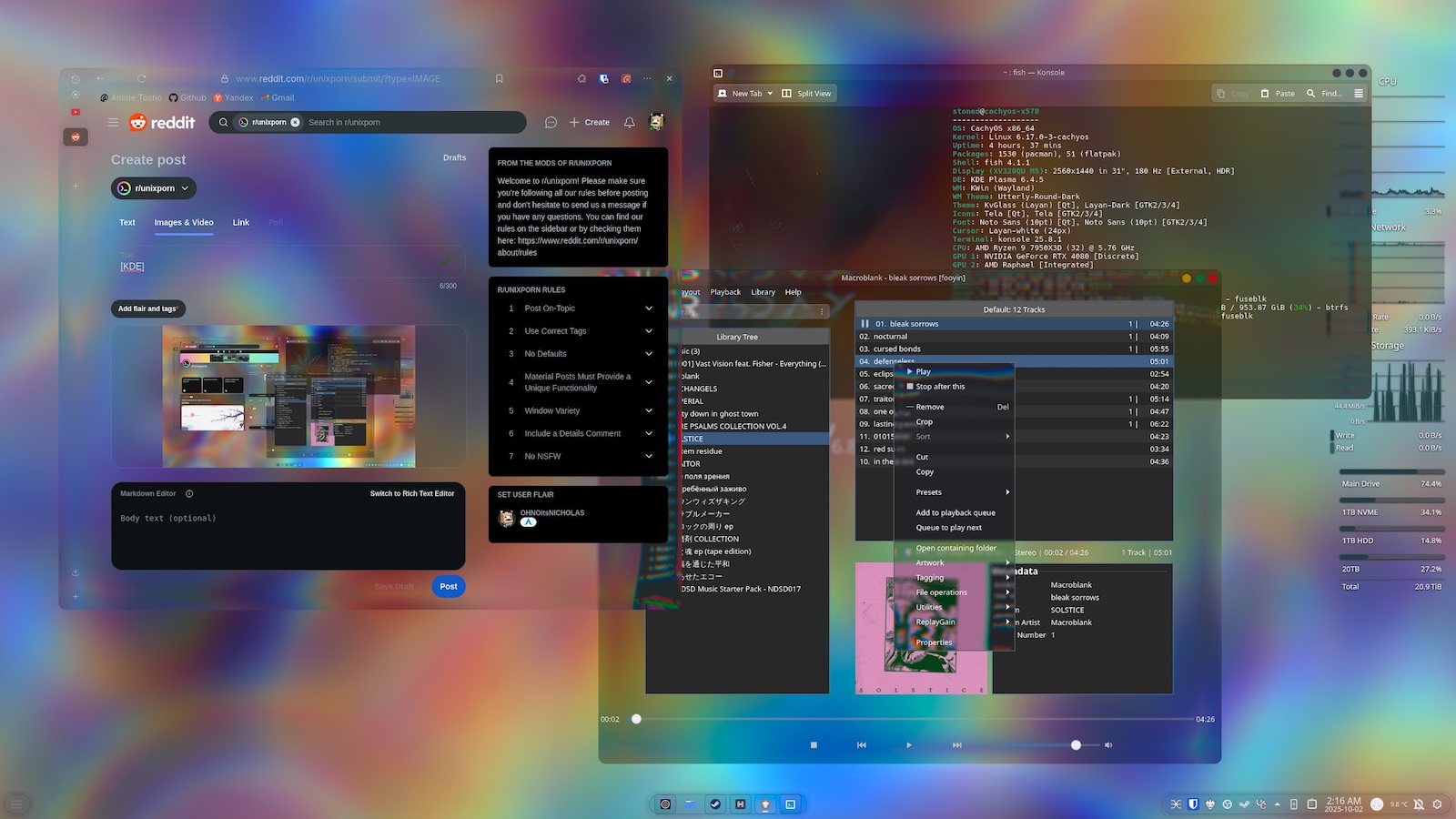Expand the 'No NSFW' rule

tap(649, 457)
